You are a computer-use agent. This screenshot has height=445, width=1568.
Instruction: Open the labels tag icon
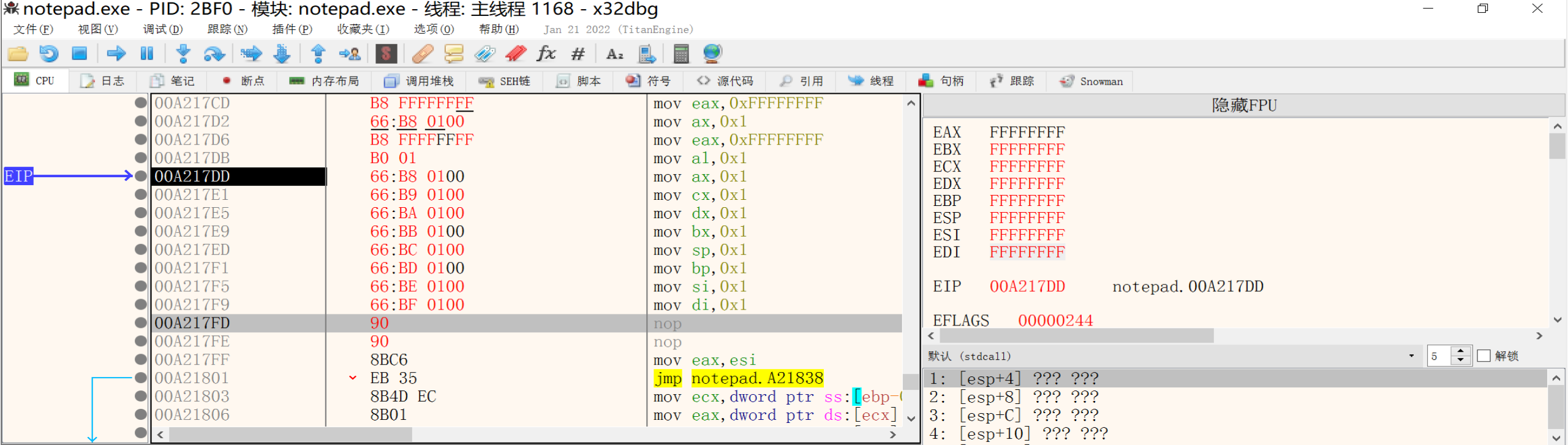(485, 54)
